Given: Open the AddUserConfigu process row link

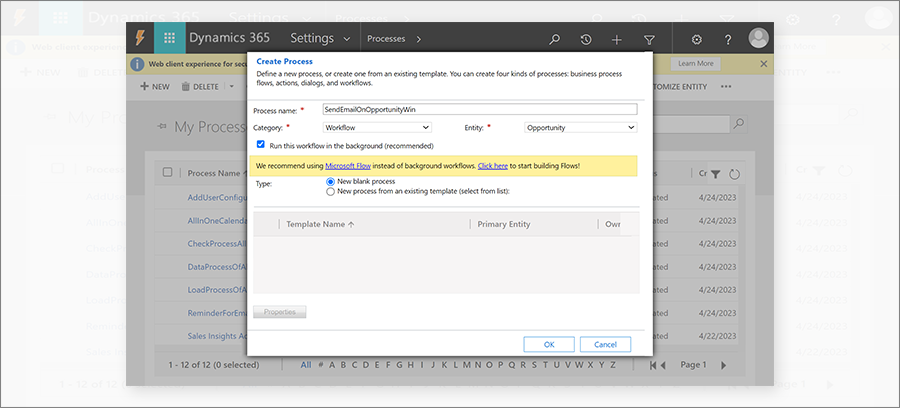Looking at the screenshot, I should [217, 197].
